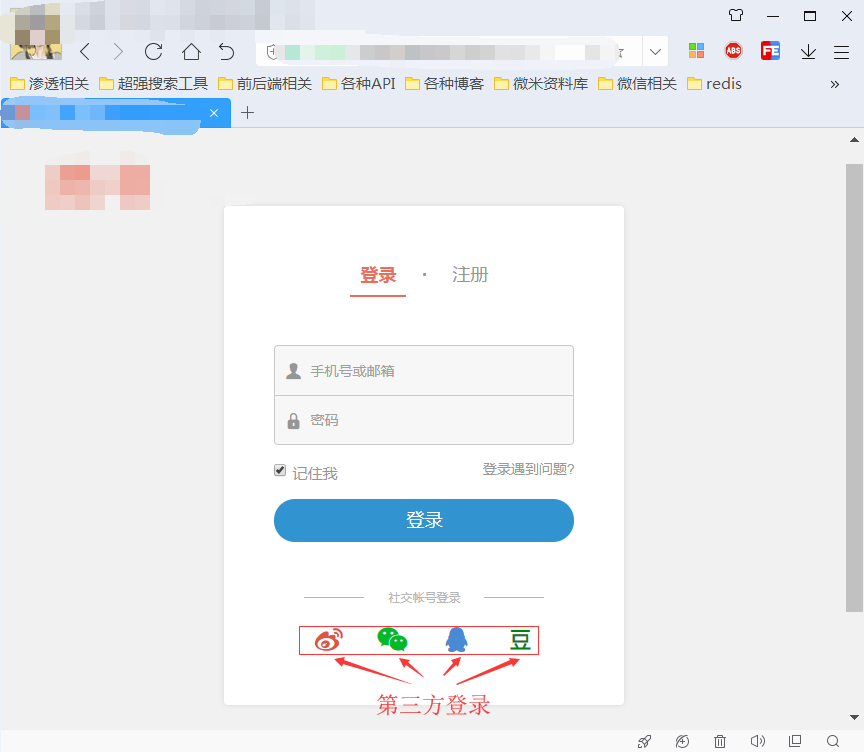This screenshot has height=752, width=864.
Task: Click the window layout status bar icon
Action: click(795, 741)
